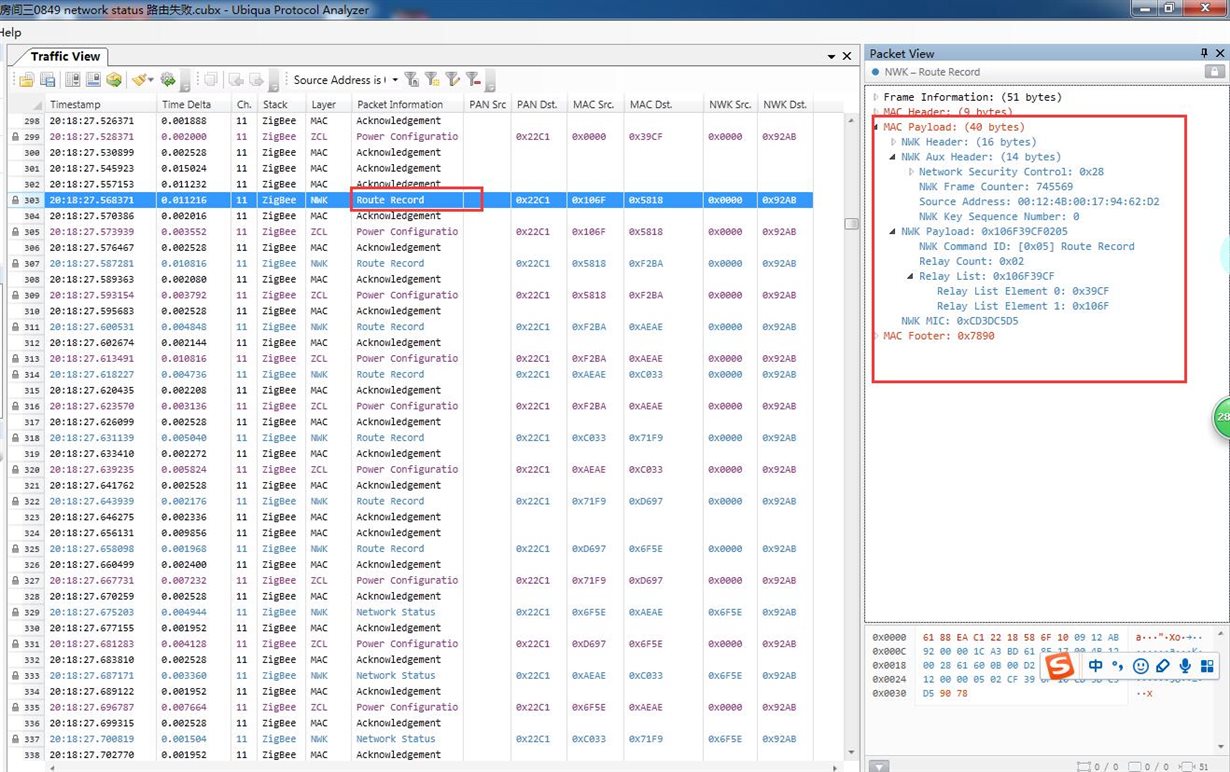Click the Sogou microphone voice input icon
This screenshot has height=772, width=1230.
coord(1185,666)
